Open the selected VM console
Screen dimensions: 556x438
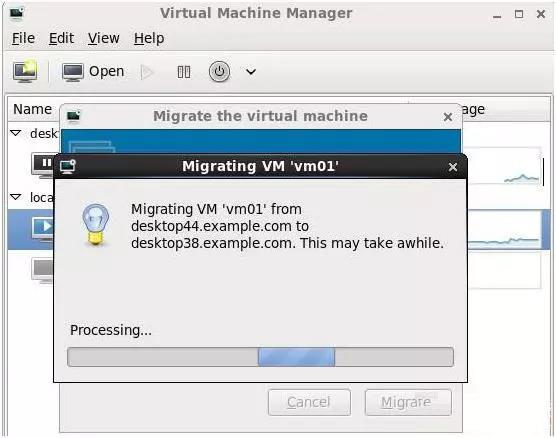coord(93,72)
